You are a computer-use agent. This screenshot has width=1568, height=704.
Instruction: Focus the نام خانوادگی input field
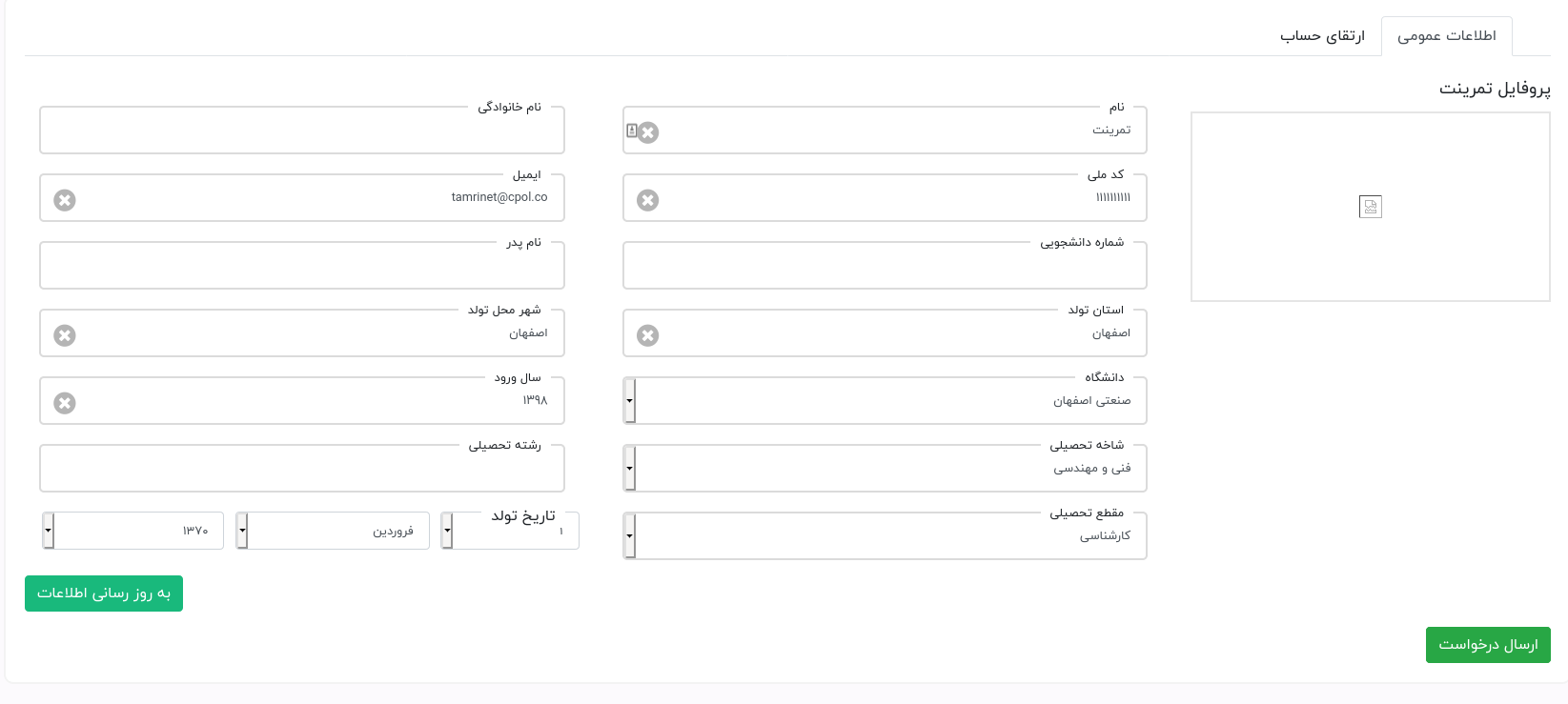click(x=302, y=131)
